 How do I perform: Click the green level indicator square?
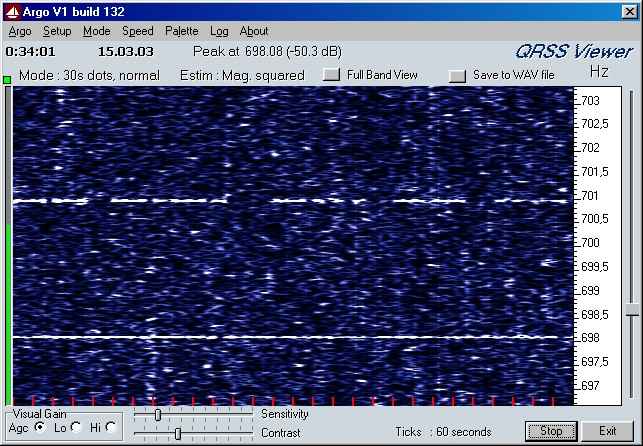[7, 80]
